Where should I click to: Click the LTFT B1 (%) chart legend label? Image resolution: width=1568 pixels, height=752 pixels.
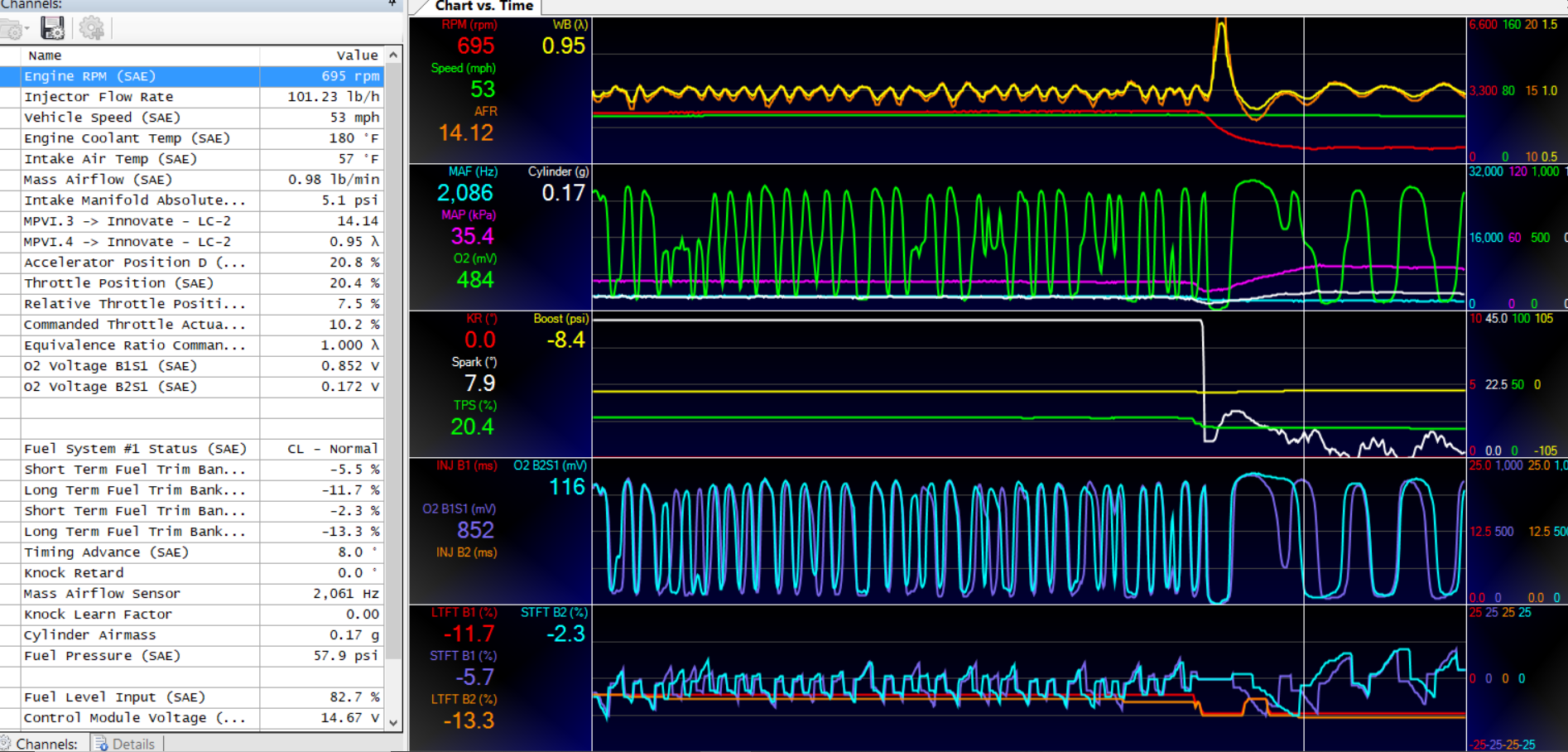pyautogui.click(x=464, y=613)
